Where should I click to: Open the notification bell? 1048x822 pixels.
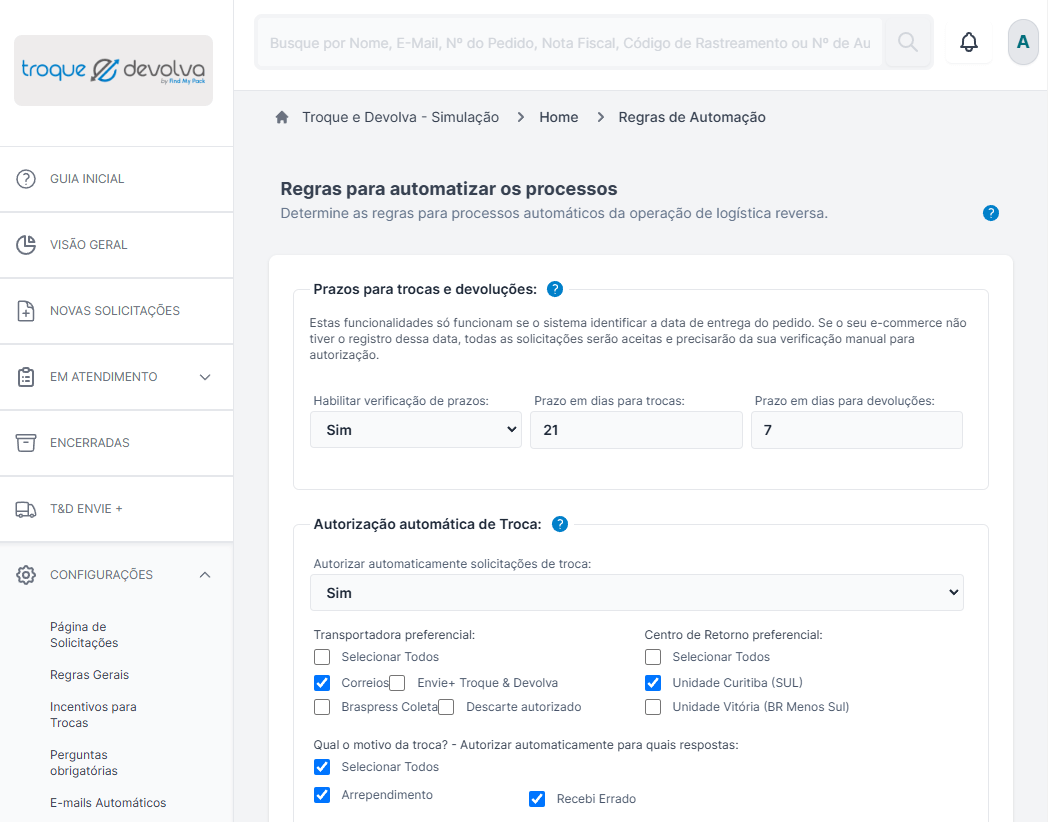(968, 42)
